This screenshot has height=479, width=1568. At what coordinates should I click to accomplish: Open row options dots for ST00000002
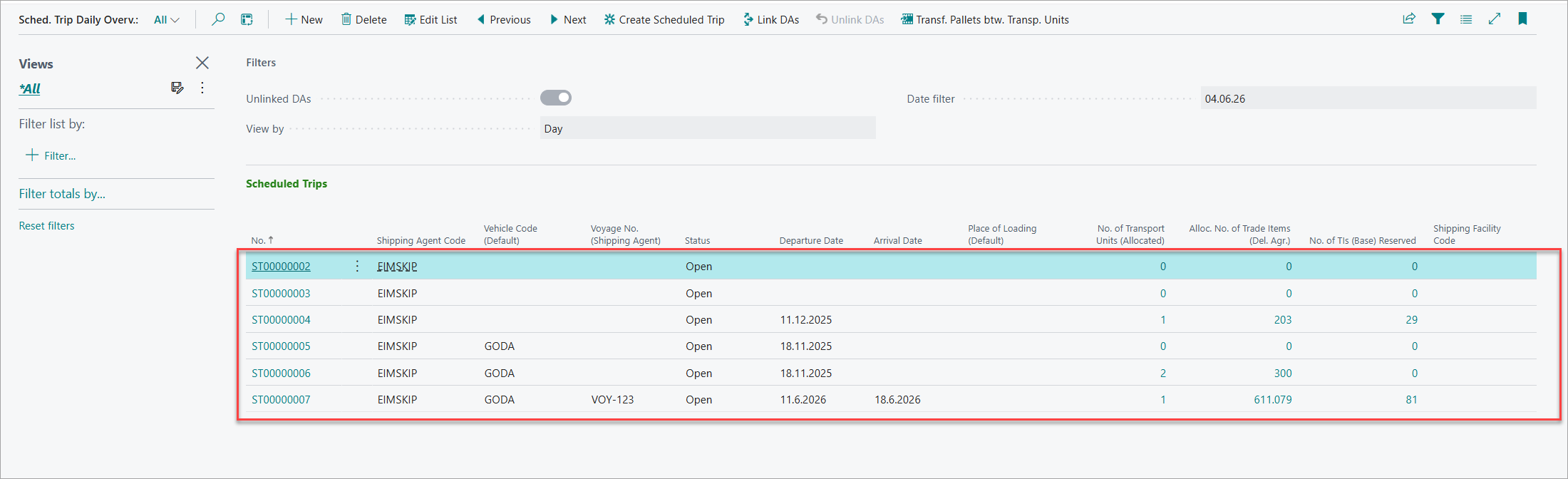coord(357,267)
